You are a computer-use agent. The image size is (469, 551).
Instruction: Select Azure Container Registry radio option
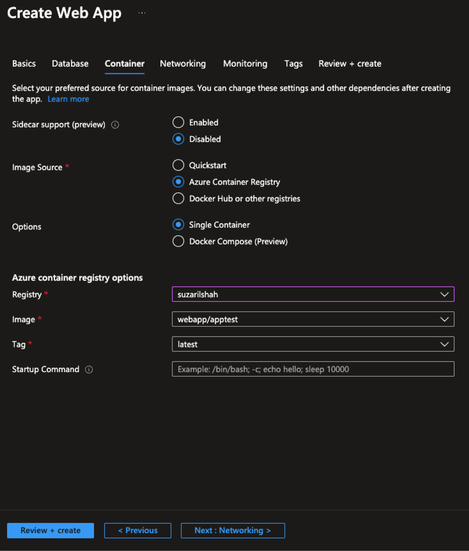(178, 182)
